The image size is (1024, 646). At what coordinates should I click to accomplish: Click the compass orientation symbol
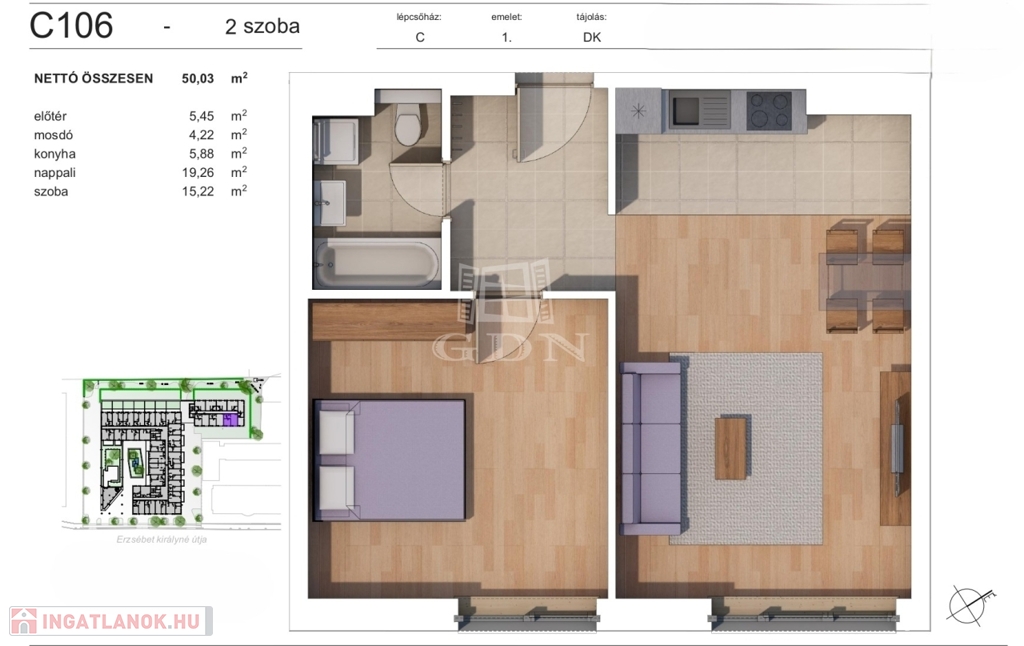pyautogui.click(x=971, y=603)
